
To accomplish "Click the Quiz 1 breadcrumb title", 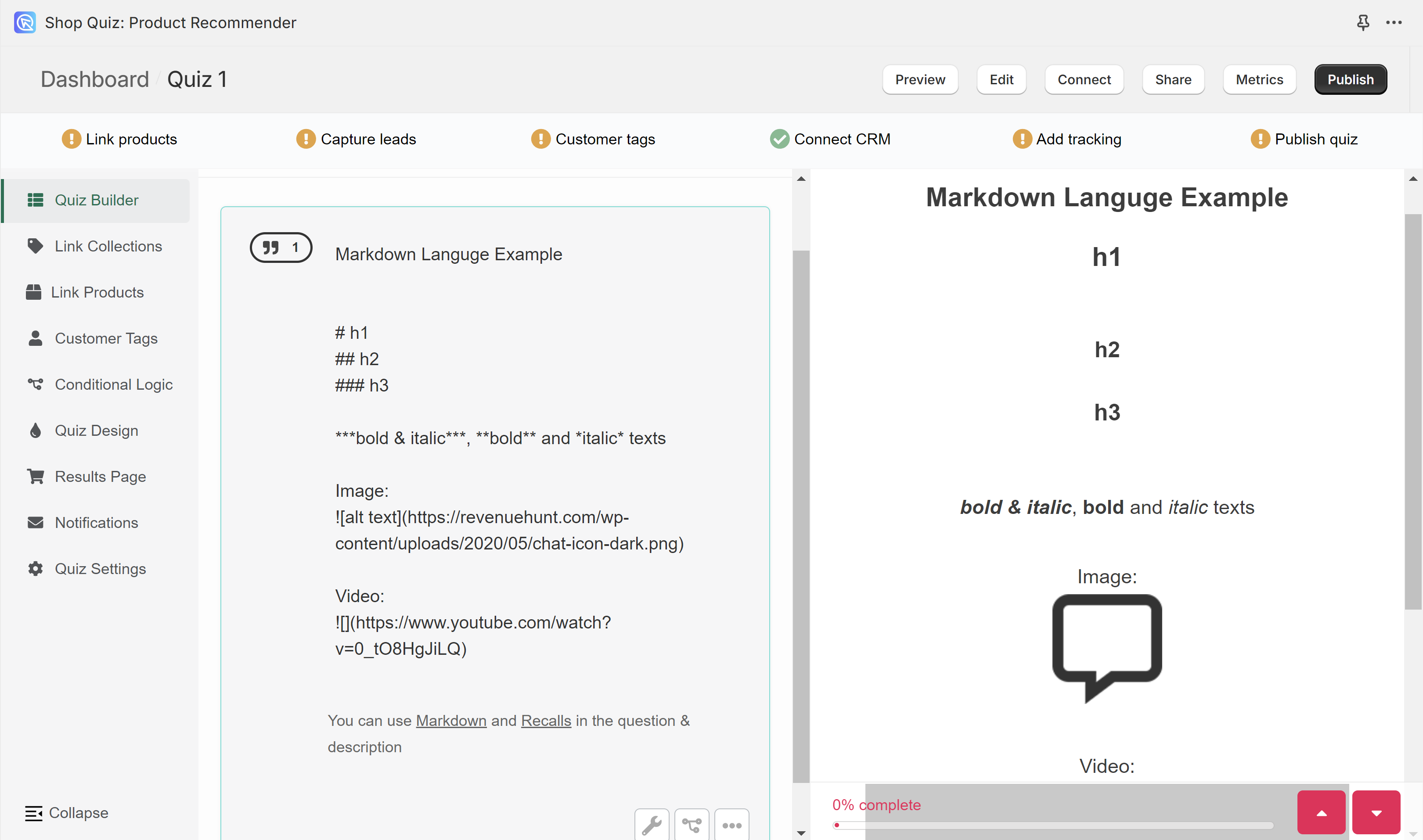I will (197, 79).
